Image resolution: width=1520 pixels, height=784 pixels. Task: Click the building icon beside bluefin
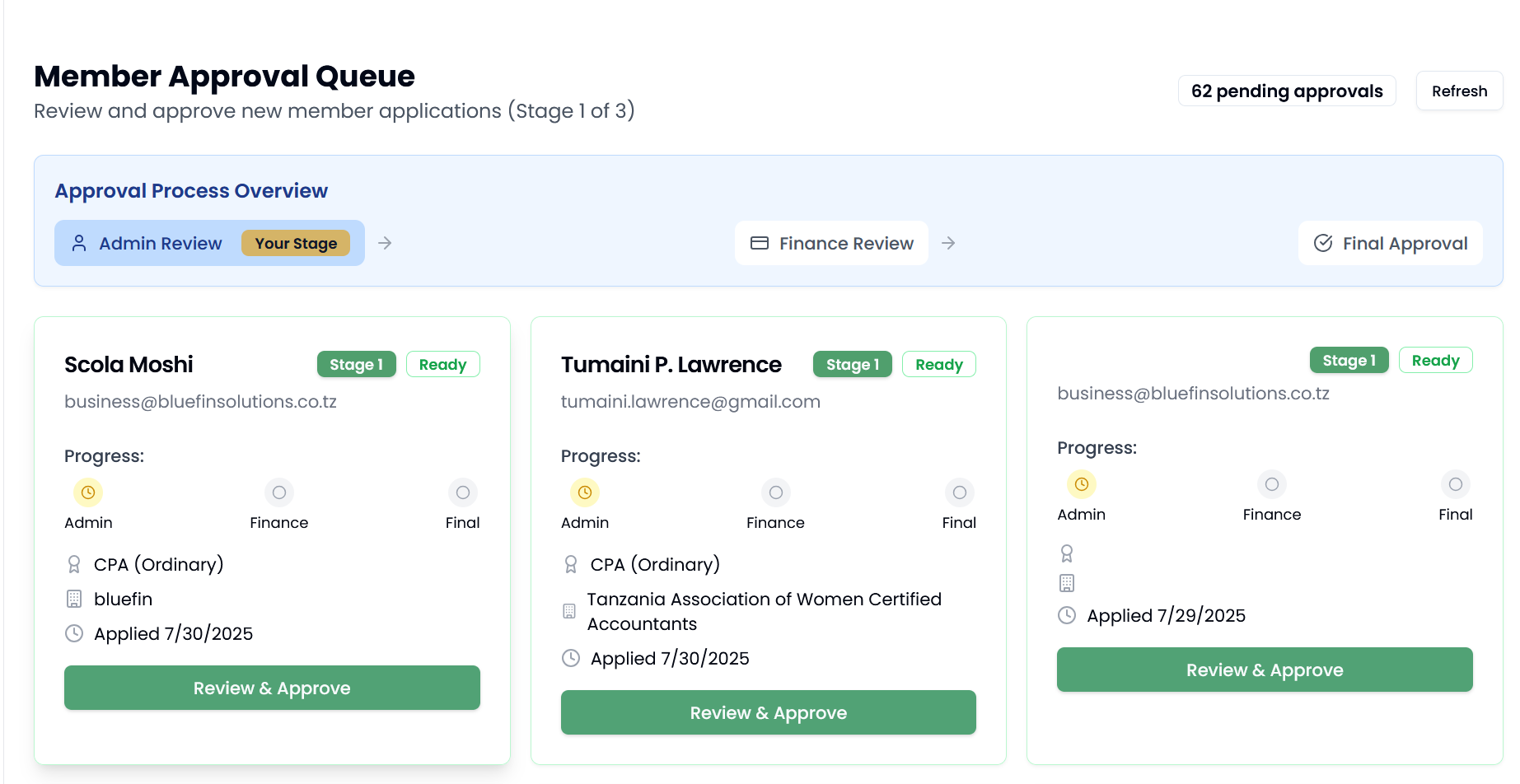[x=74, y=599]
